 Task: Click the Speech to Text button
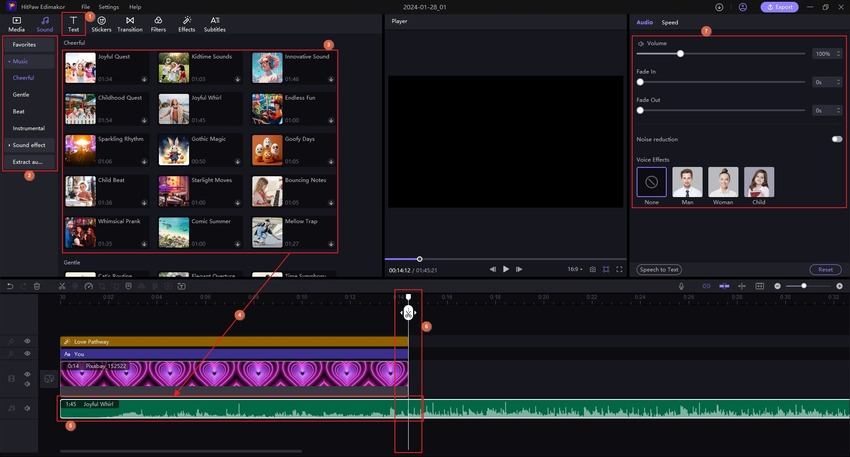(x=659, y=269)
